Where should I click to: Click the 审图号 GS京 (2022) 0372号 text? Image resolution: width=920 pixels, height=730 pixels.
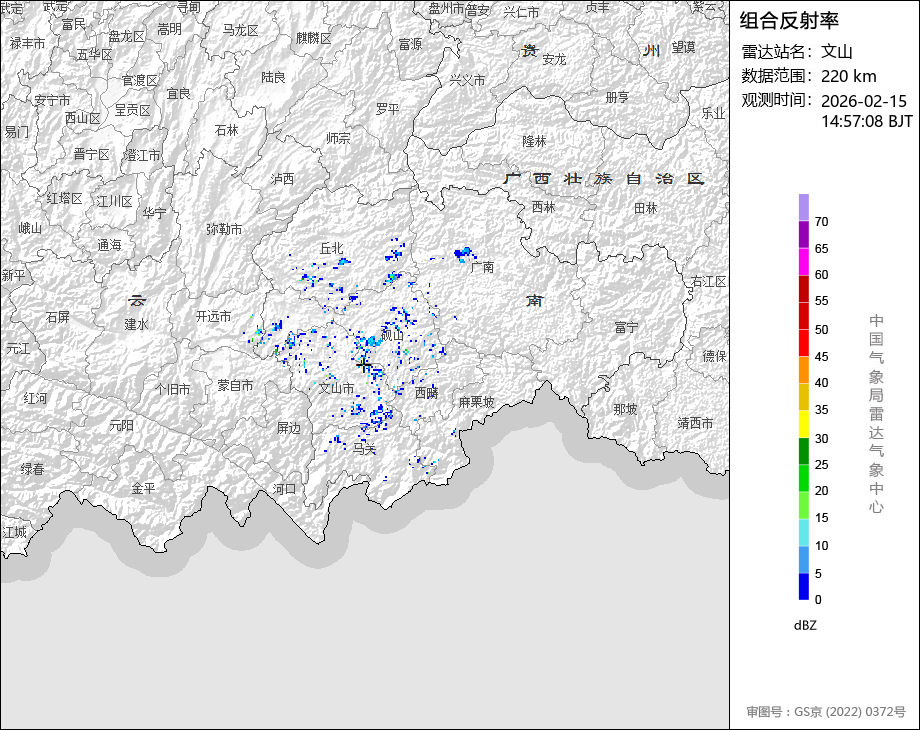[x=825, y=712]
